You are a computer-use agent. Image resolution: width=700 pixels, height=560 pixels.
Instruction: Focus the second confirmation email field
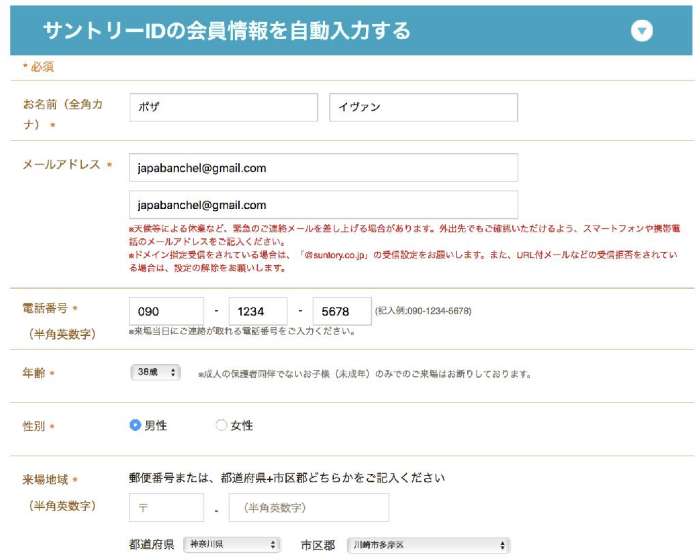click(323, 204)
